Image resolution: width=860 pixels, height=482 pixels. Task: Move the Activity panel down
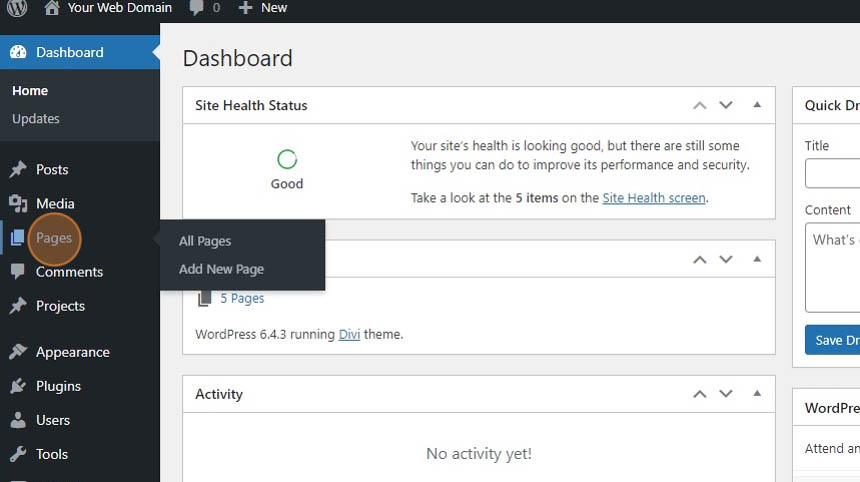coord(726,394)
